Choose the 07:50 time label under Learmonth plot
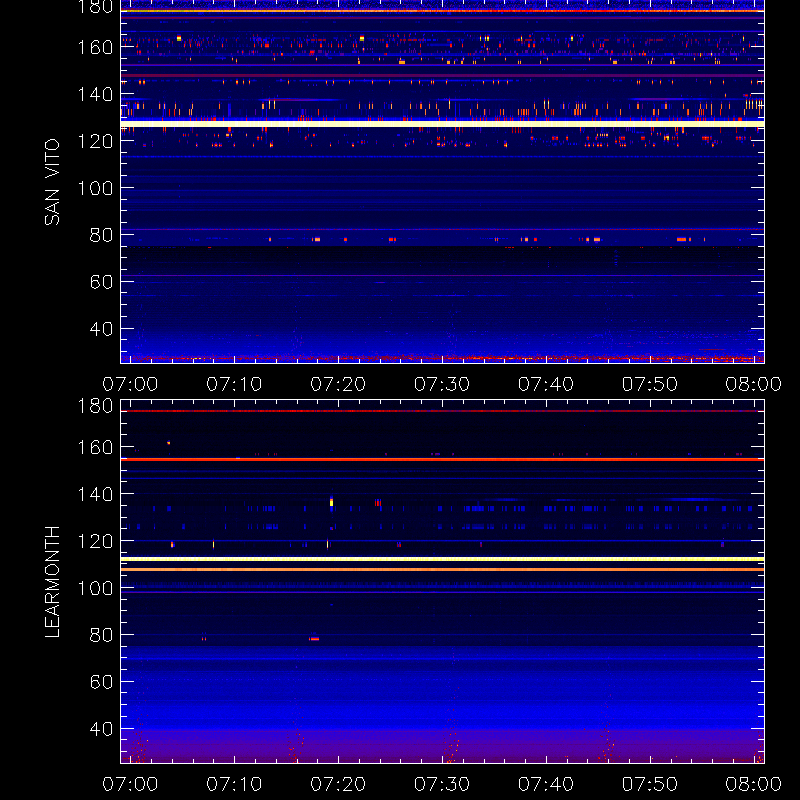 pyautogui.click(x=650, y=784)
